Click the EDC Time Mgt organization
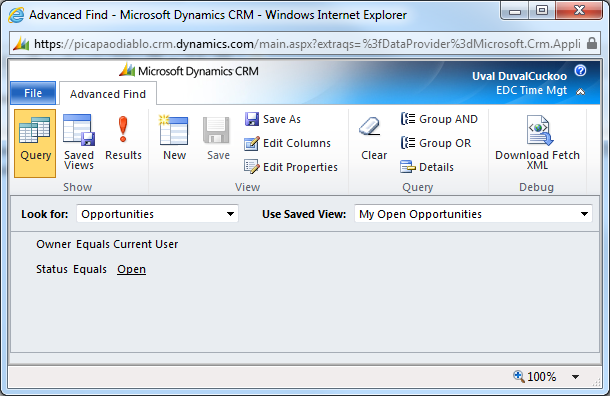This screenshot has height=396, width=610. pos(531,90)
